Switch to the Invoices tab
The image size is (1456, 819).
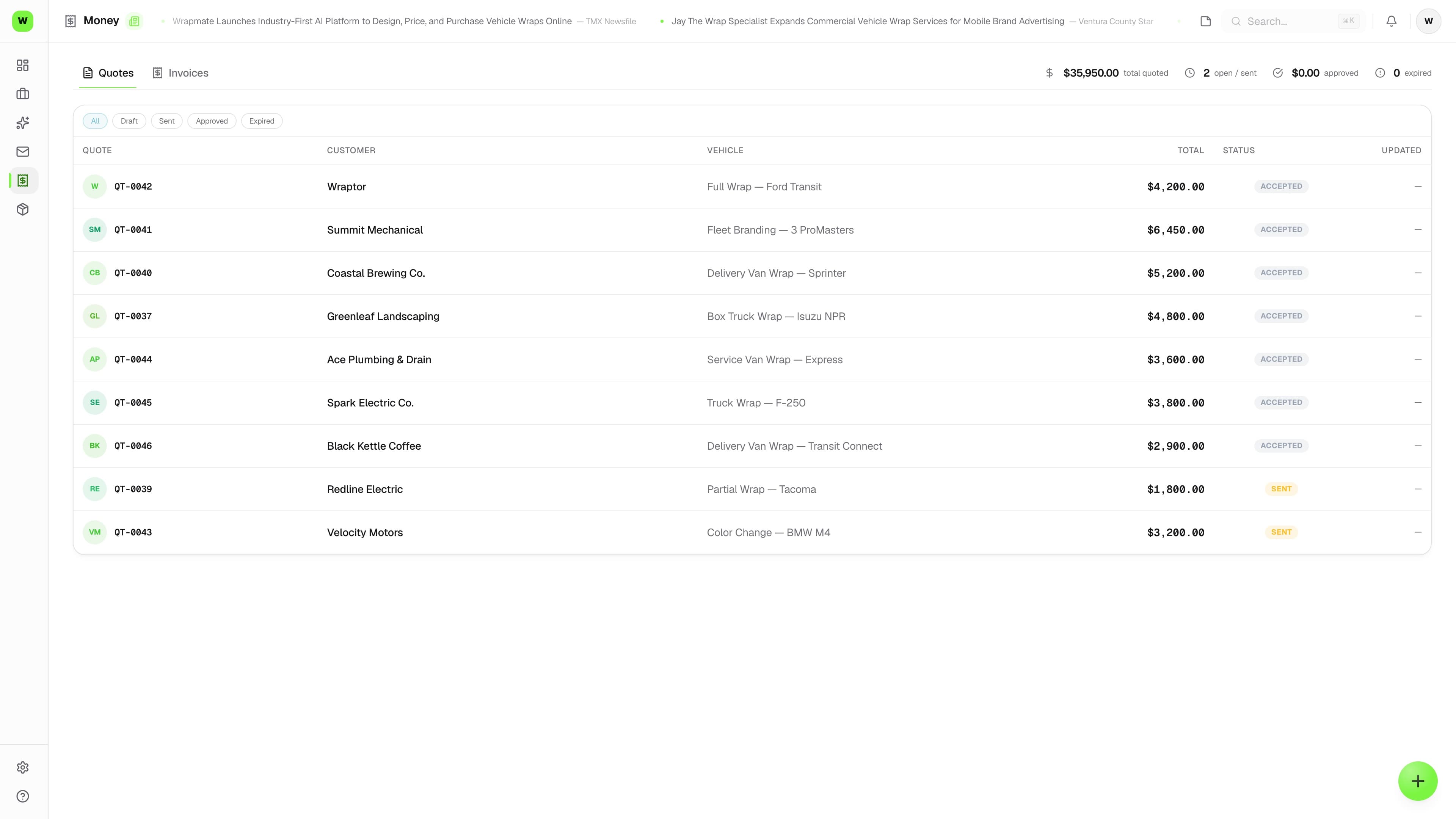click(181, 73)
